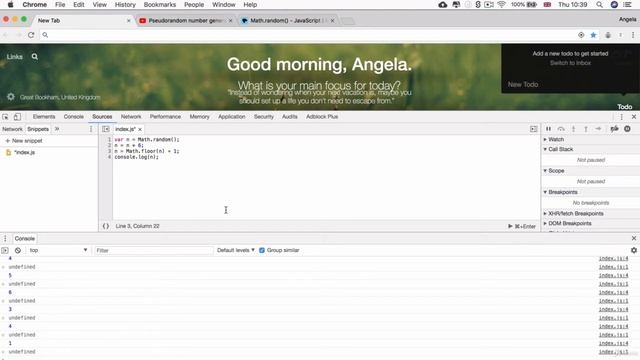Show more navigator tabs chevron
The height and width of the screenshot is (360, 640).
tap(57, 129)
